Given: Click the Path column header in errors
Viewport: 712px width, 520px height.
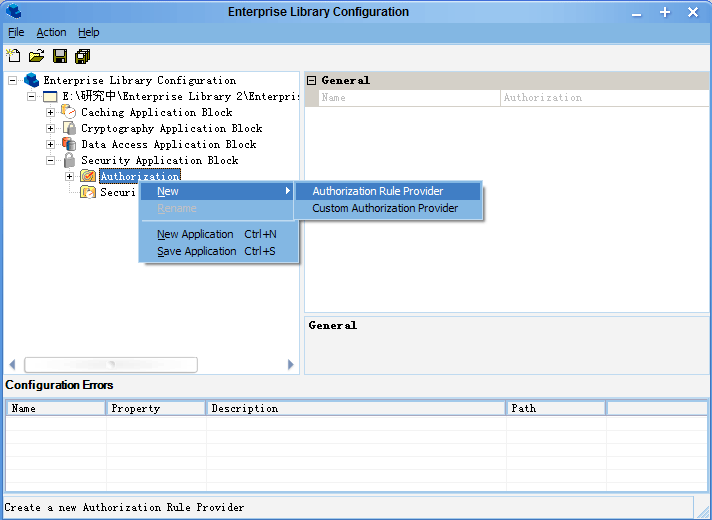Looking at the screenshot, I should coord(556,408).
